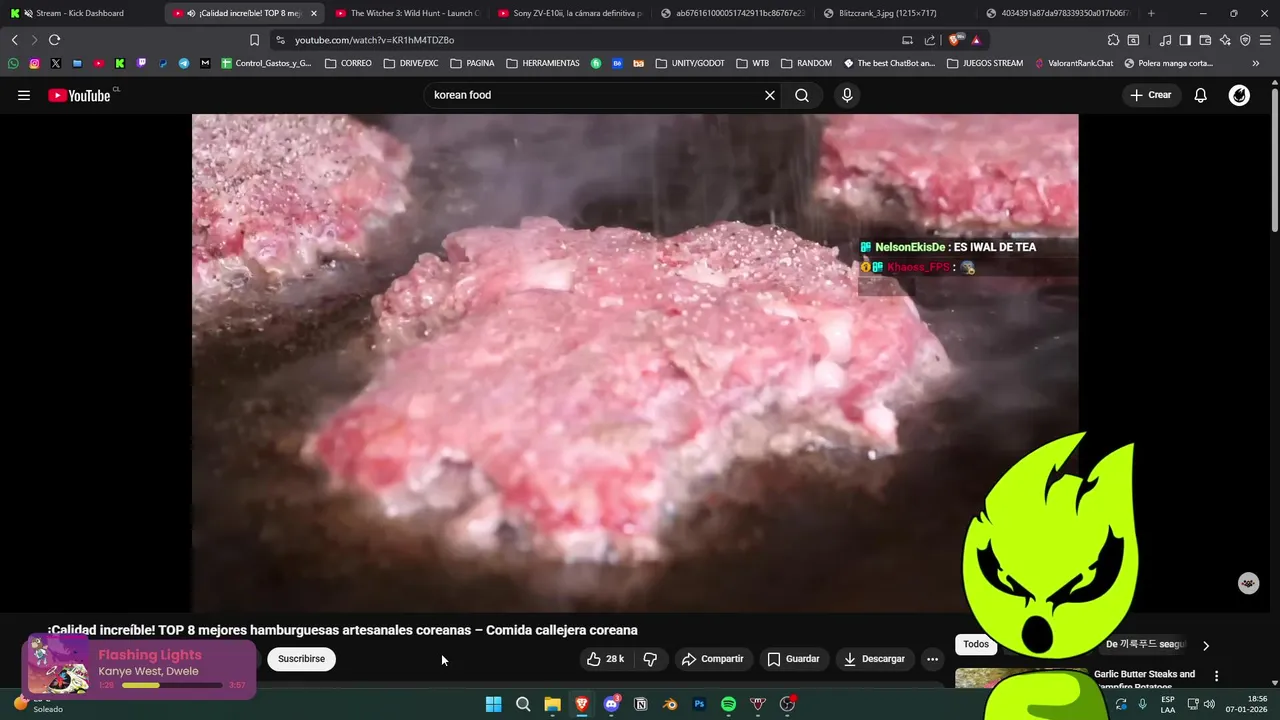Viewport: 1280px width, 720px height.
Task: Show hidden bookmarks with double chevron
Action: click(1256, 63)
